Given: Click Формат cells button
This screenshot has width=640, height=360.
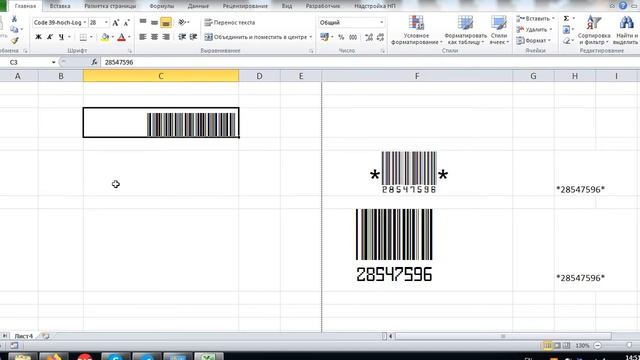Looking at the screenshot, I should click(x=533, y=40).
